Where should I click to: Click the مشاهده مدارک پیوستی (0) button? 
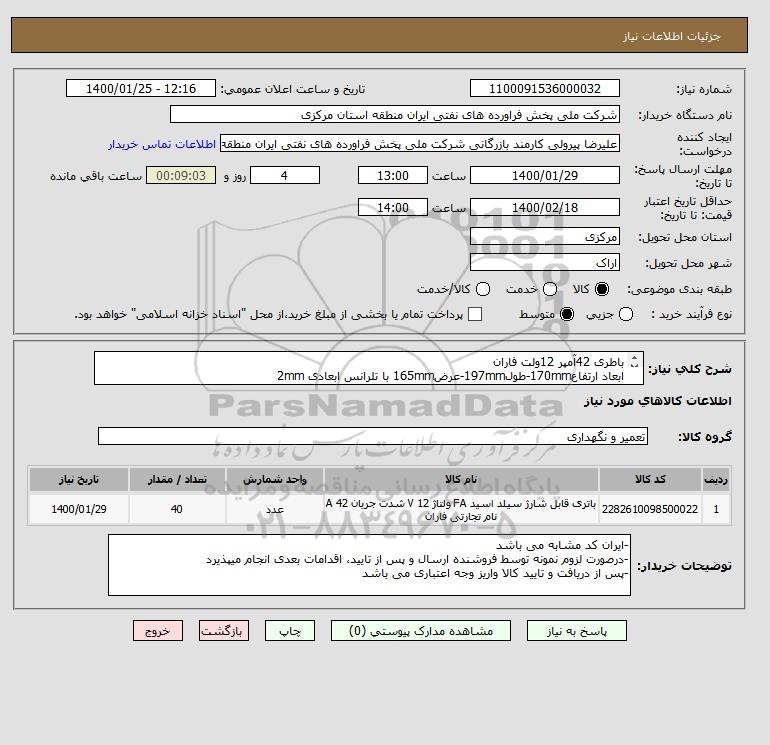(x=421, y=631)
